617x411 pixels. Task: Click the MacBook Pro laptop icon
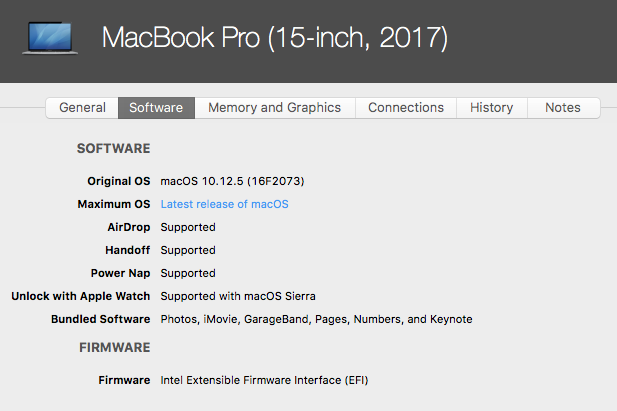coord(50,38)
